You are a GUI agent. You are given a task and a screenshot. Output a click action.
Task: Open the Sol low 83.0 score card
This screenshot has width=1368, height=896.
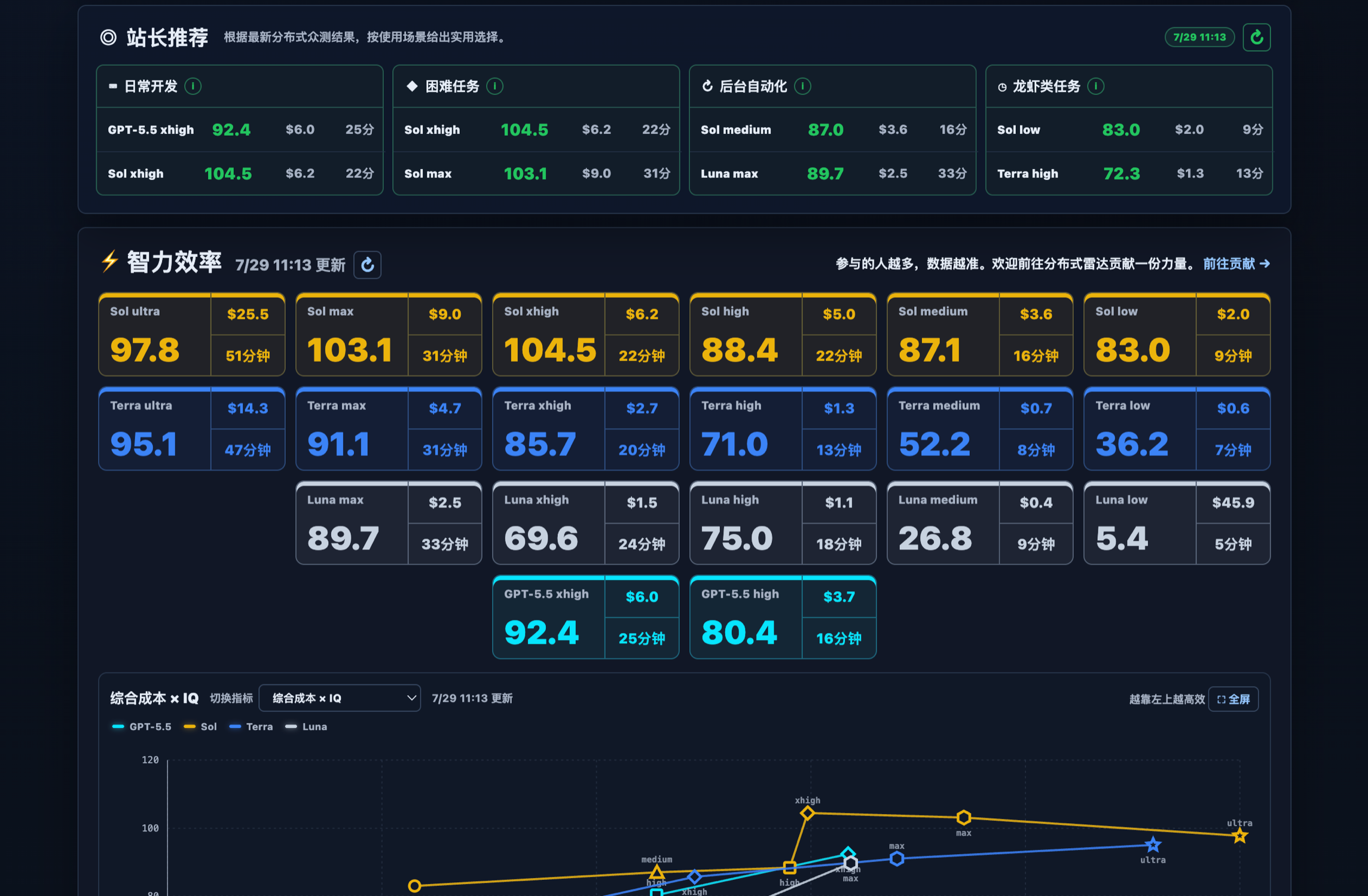(x=1177, y=334)
